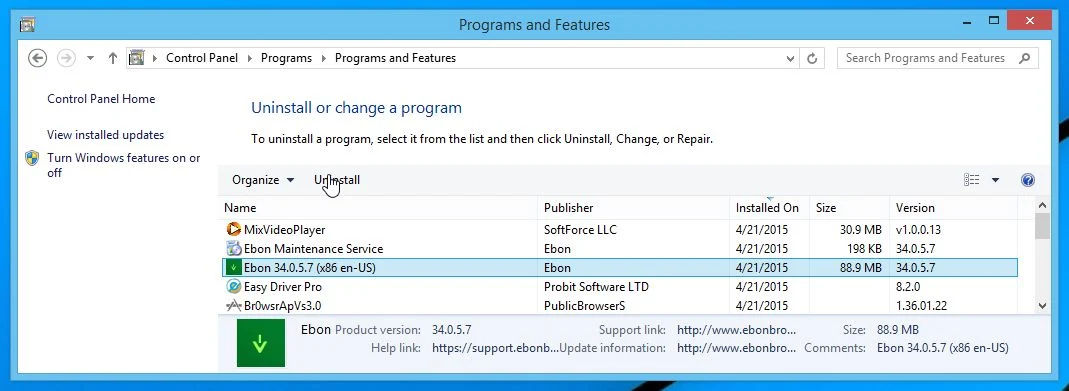Click the Forward navigation arrow
1069x391 pixels.
(66, 58)
